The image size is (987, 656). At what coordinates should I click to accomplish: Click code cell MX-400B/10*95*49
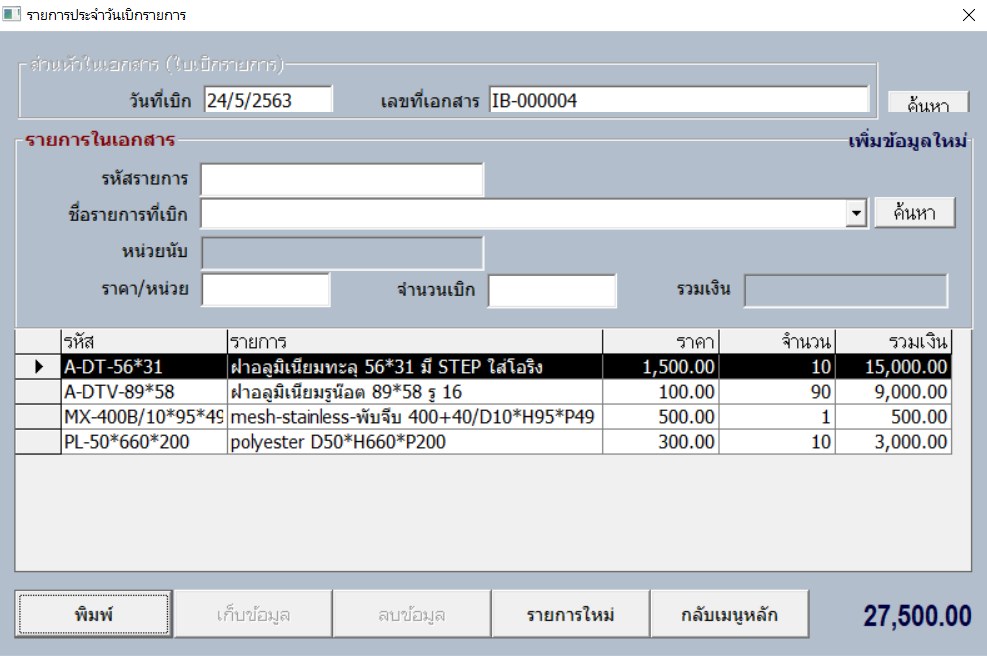click(144, 417)
